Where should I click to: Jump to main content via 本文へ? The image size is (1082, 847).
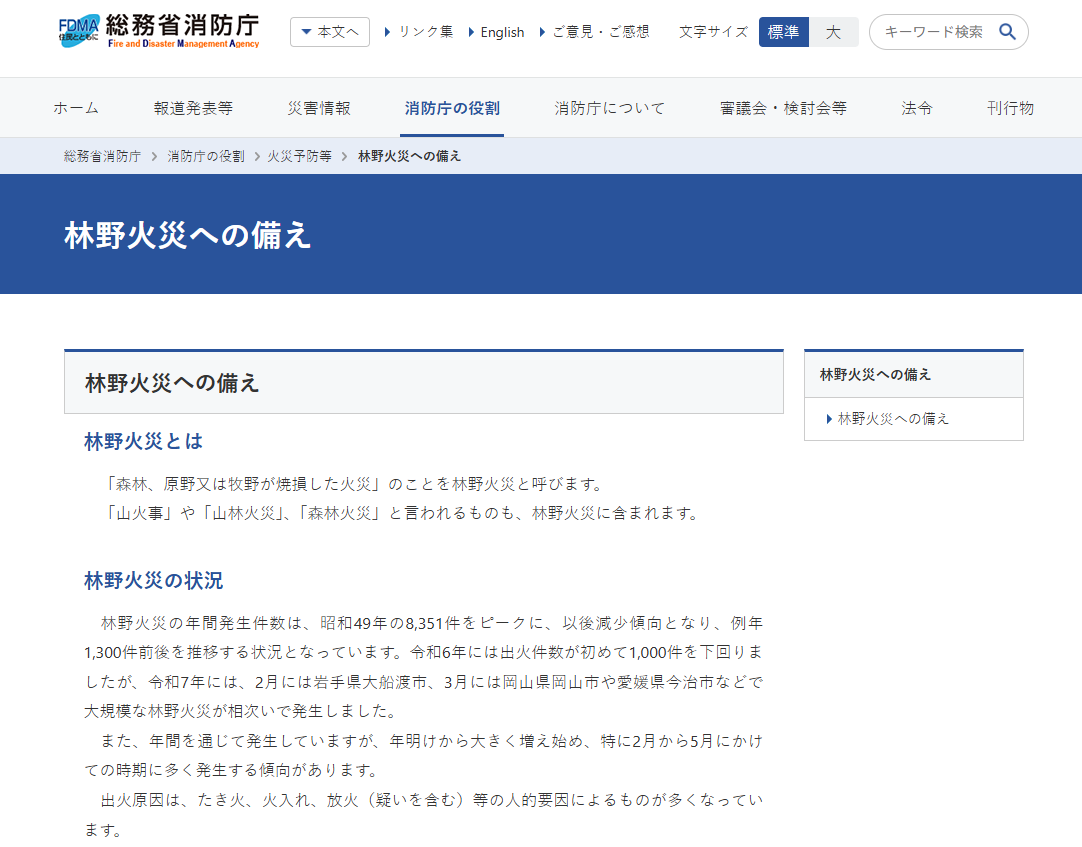tap(330, 32)
